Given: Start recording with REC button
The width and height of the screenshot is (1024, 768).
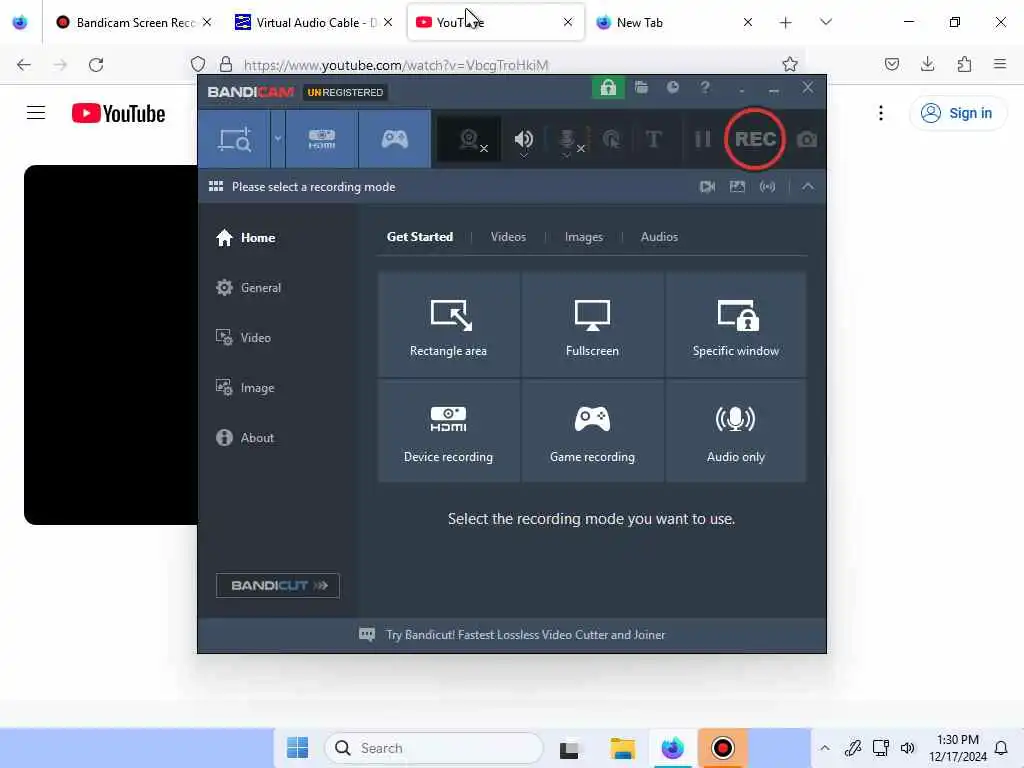Looking at the screenshot, I should tap(754, 139).
